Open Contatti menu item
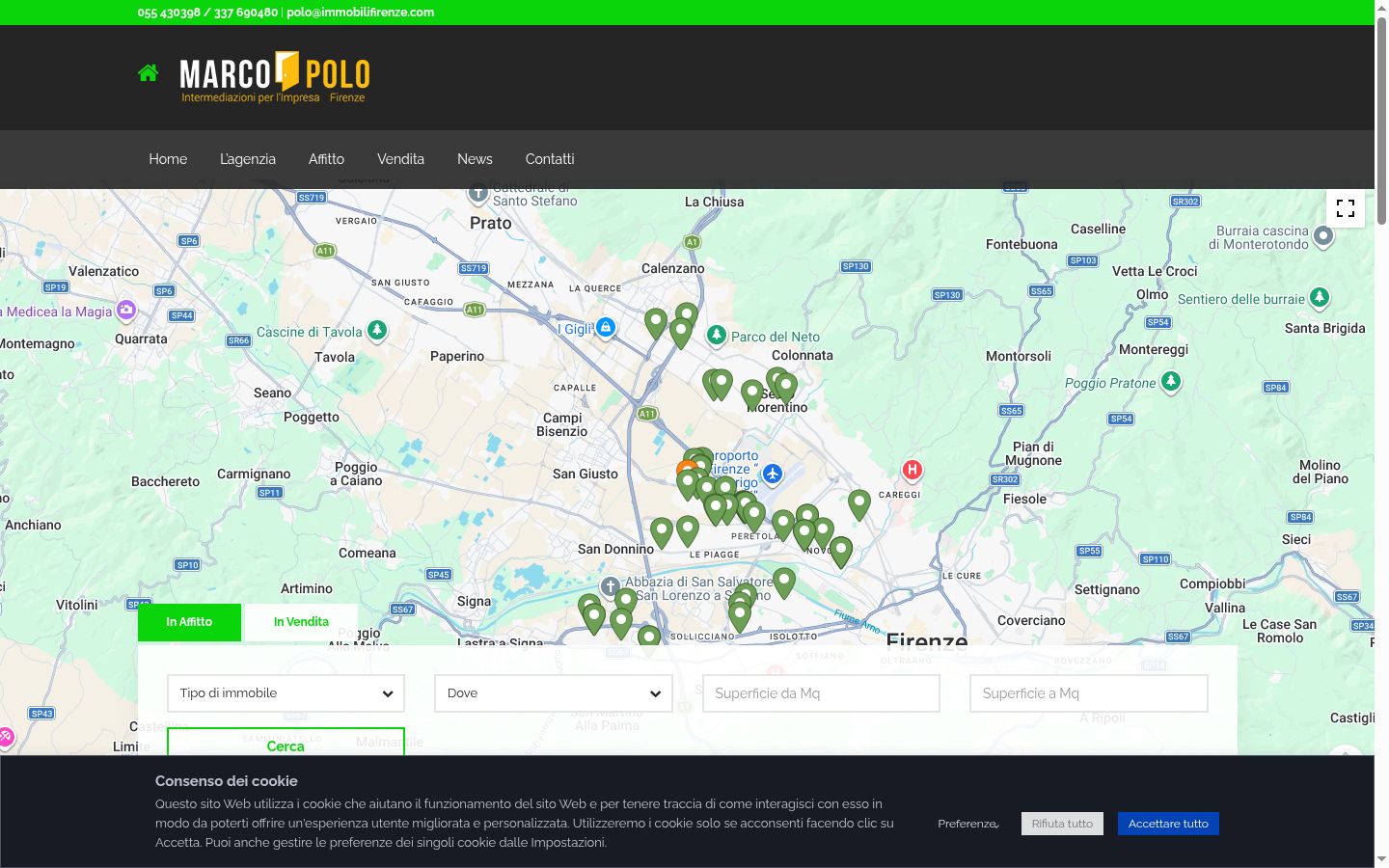 coord(550,159)
